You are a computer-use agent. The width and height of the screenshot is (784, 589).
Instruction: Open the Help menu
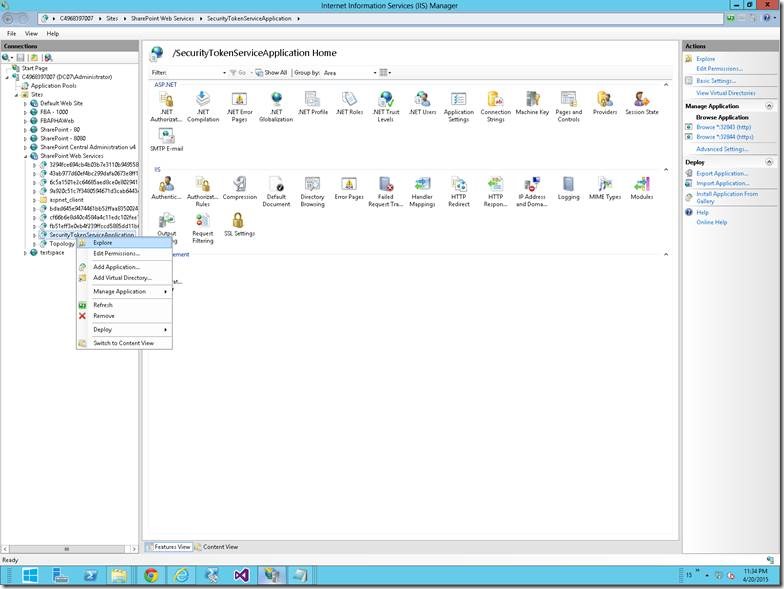click(x=52, y=34)
